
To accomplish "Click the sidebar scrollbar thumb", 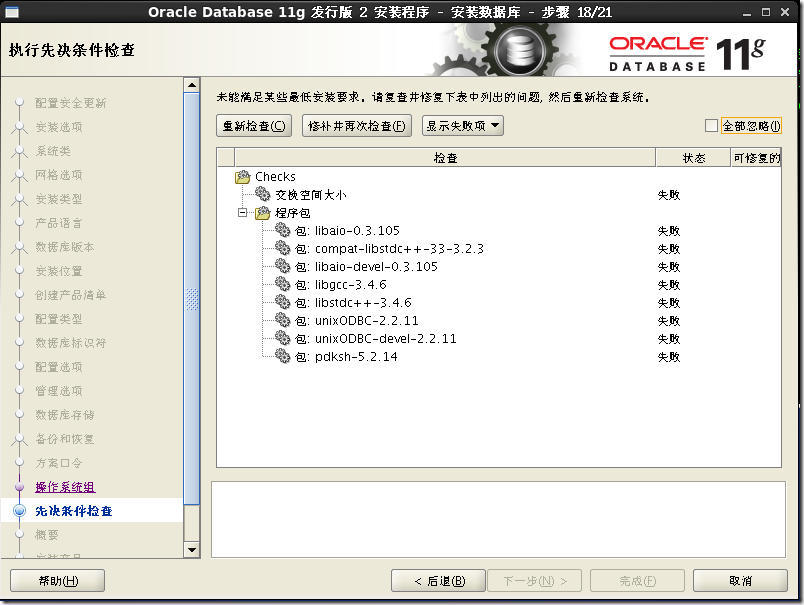I will (x=192, y=298).
